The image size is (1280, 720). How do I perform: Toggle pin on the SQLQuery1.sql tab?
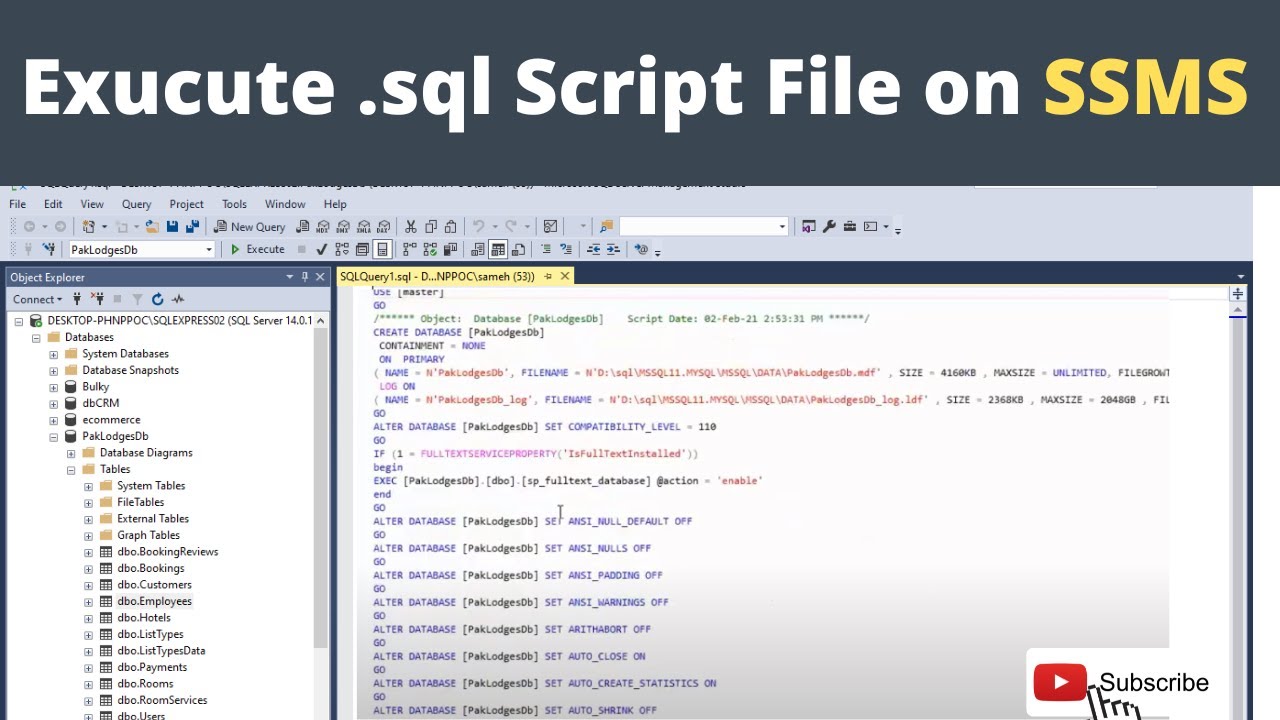tap(548, 276)
